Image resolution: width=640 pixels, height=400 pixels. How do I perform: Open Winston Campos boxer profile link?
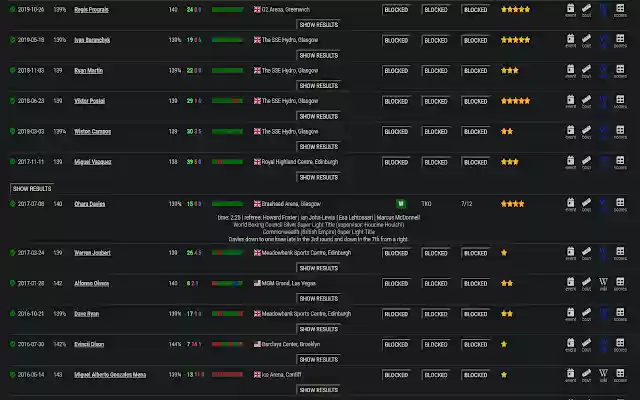[x=93, y=131]
